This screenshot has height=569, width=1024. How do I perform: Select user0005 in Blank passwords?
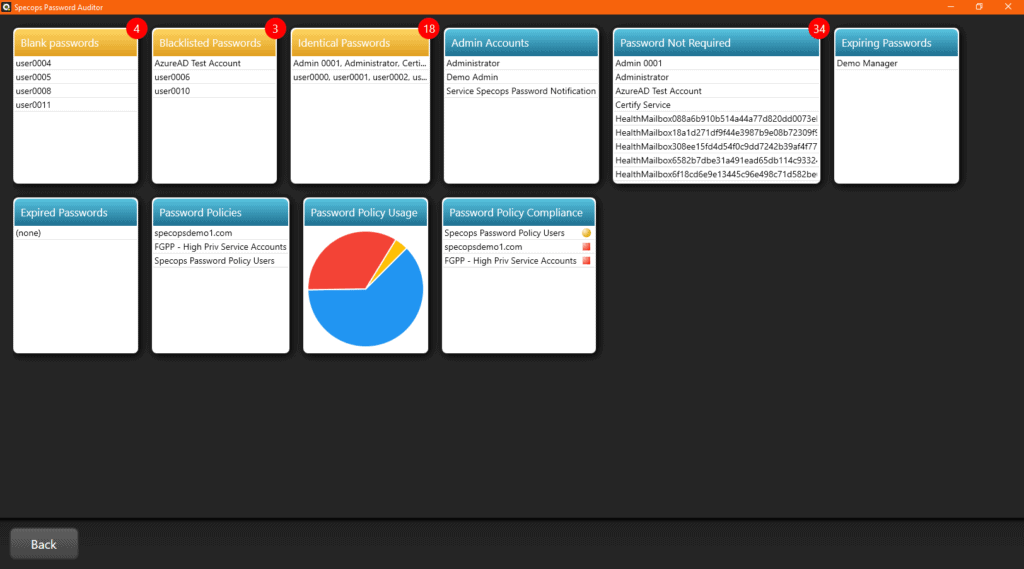[76, 77]
